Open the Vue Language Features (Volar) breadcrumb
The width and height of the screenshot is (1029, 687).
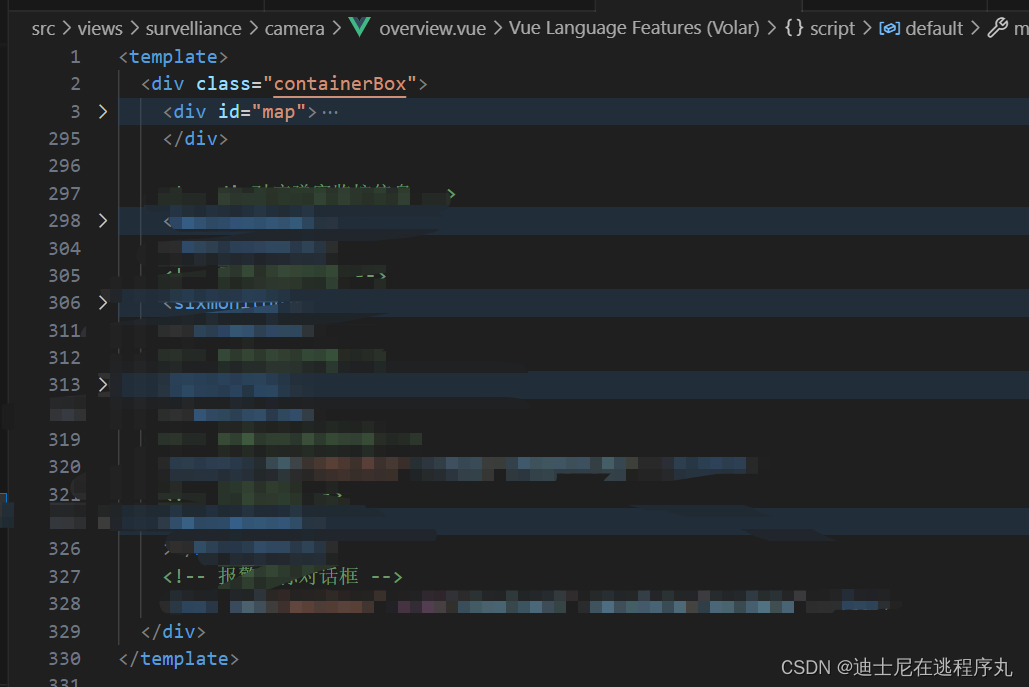[634, 28]
